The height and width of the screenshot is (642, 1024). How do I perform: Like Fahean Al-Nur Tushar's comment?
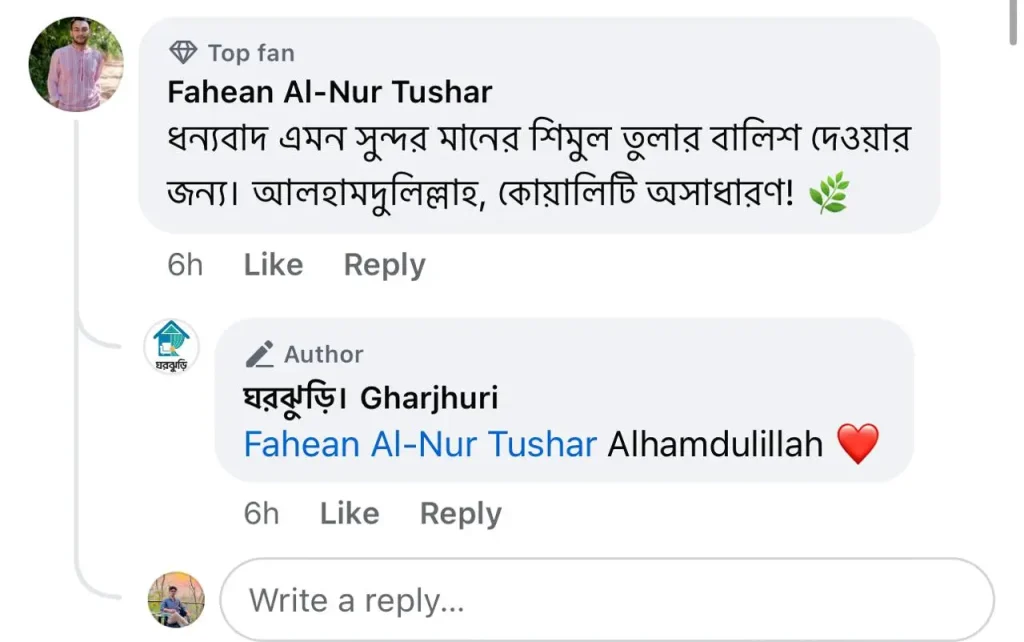[x=273, y=265]
